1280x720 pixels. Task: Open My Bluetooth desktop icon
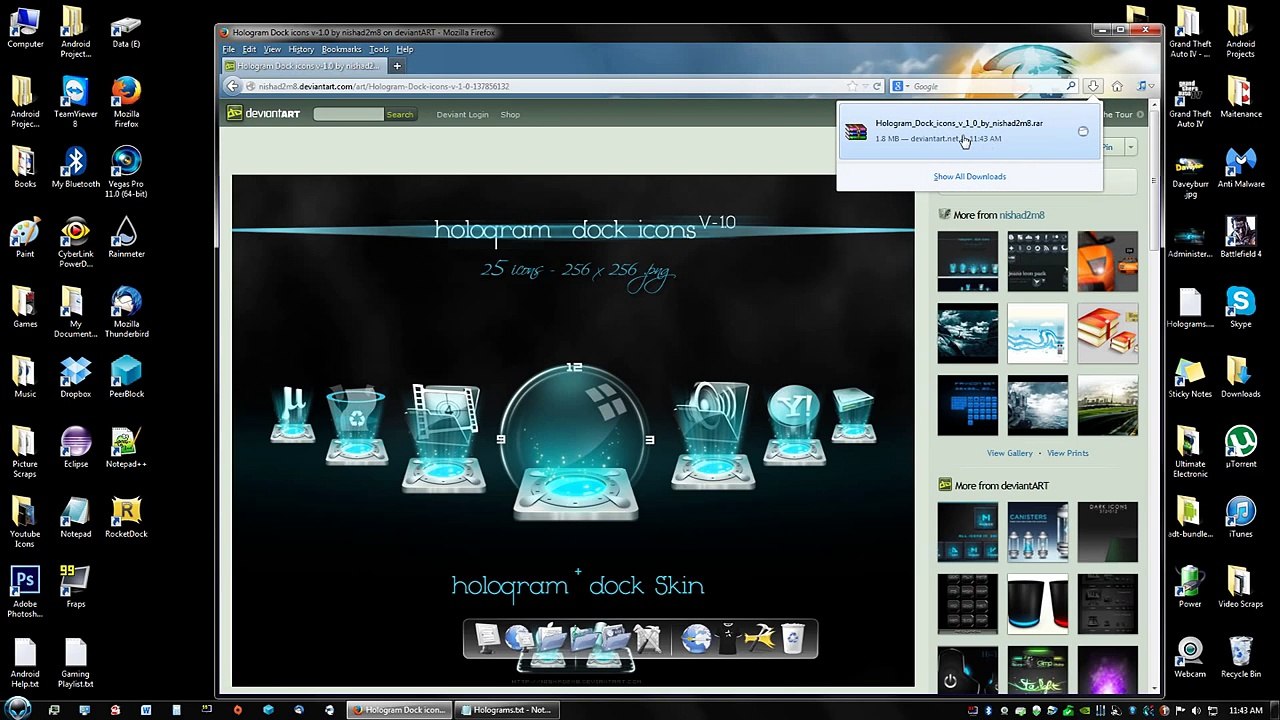(x=75, y=168)
